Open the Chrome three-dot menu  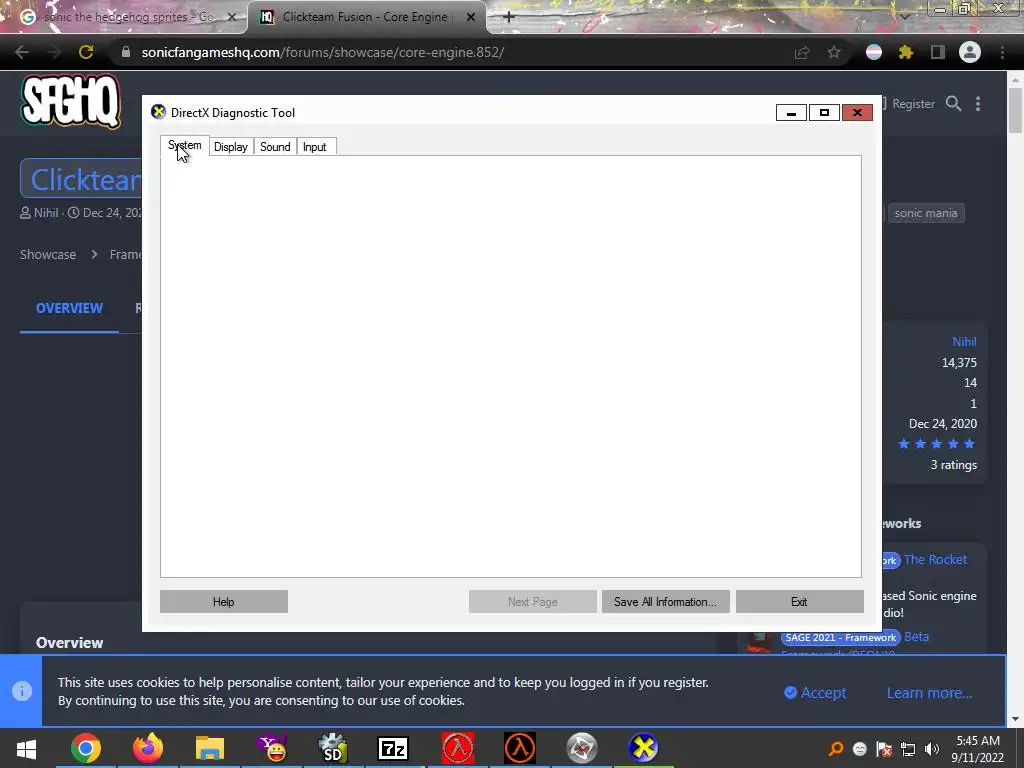click(x=1002, y=52)
